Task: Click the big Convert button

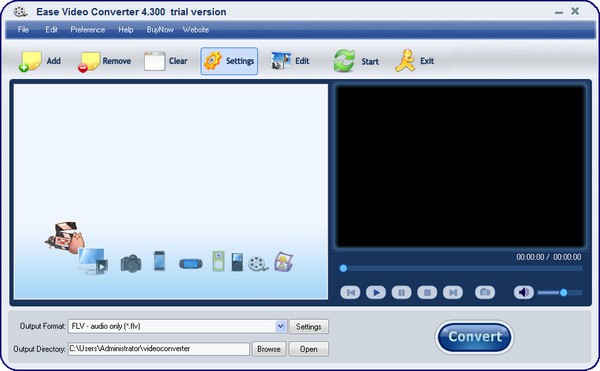Action: pyautogui.click(x=474, y=337)
